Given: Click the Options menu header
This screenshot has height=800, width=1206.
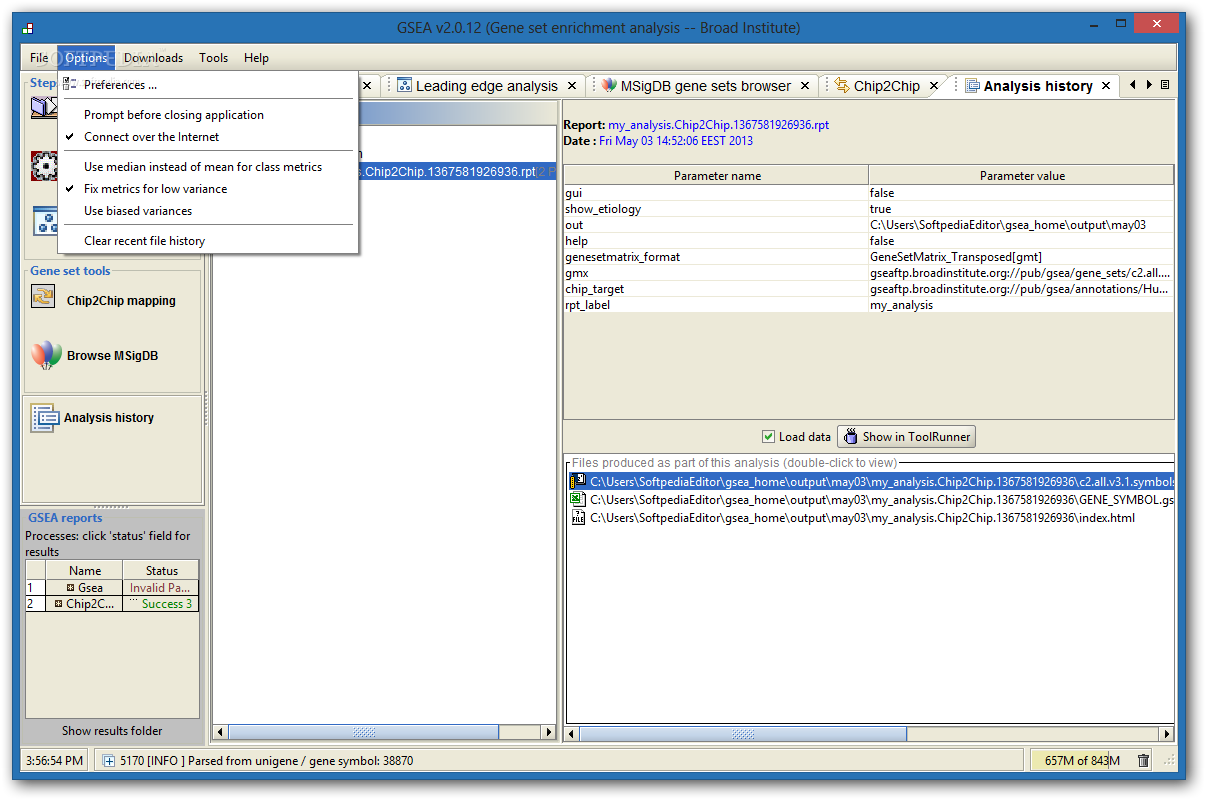Looking at the screenshot, I should 86,58.
